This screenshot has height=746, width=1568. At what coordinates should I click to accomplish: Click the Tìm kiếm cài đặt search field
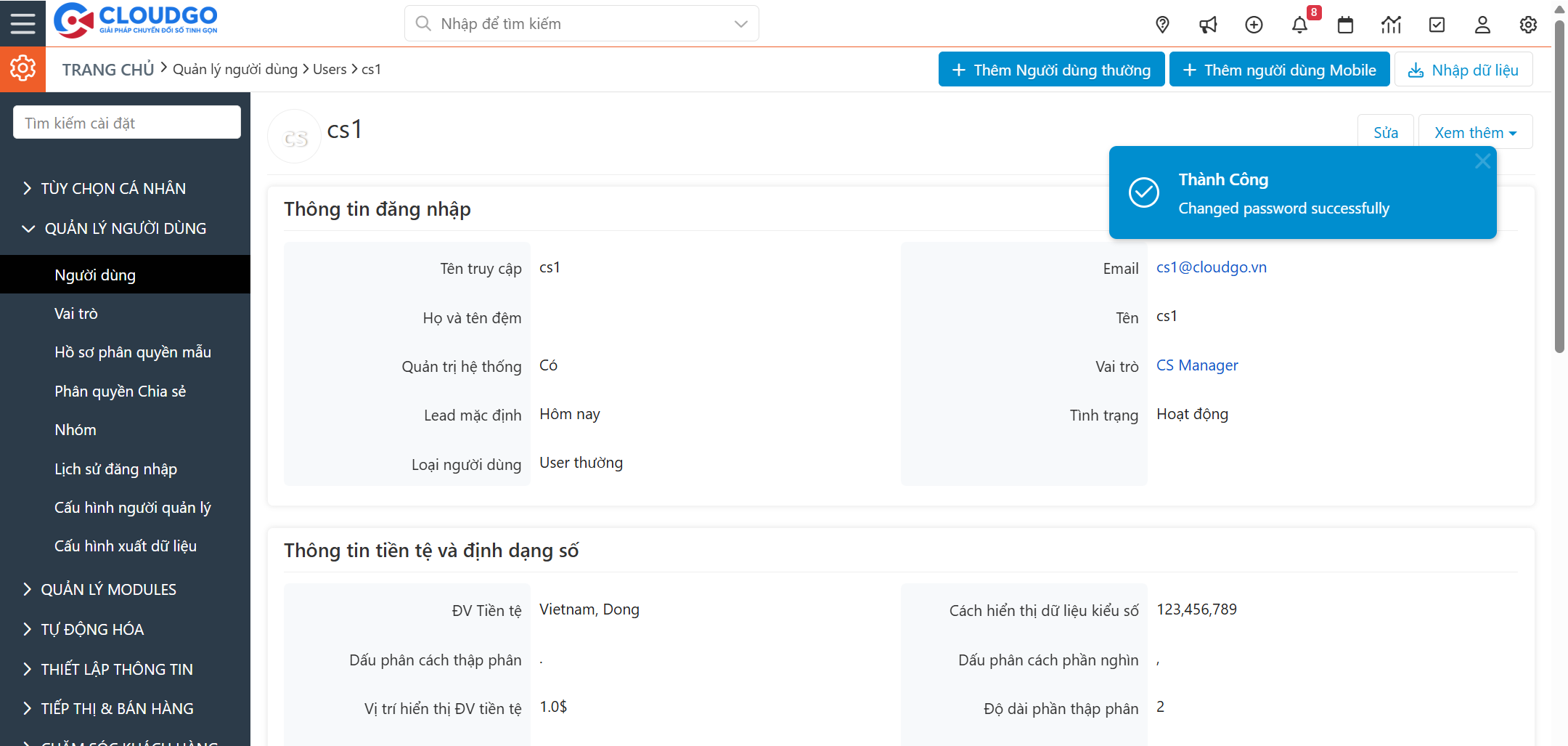(x=126, y=122)
